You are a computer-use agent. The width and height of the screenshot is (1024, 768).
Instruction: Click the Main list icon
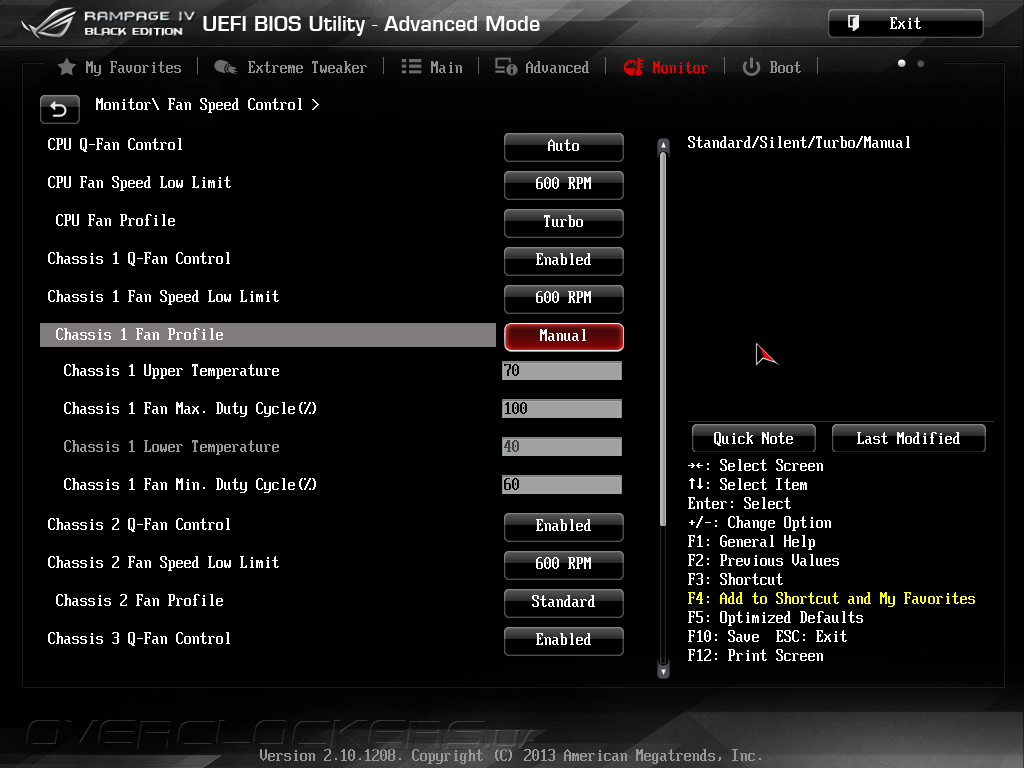(x=411, y=67)
